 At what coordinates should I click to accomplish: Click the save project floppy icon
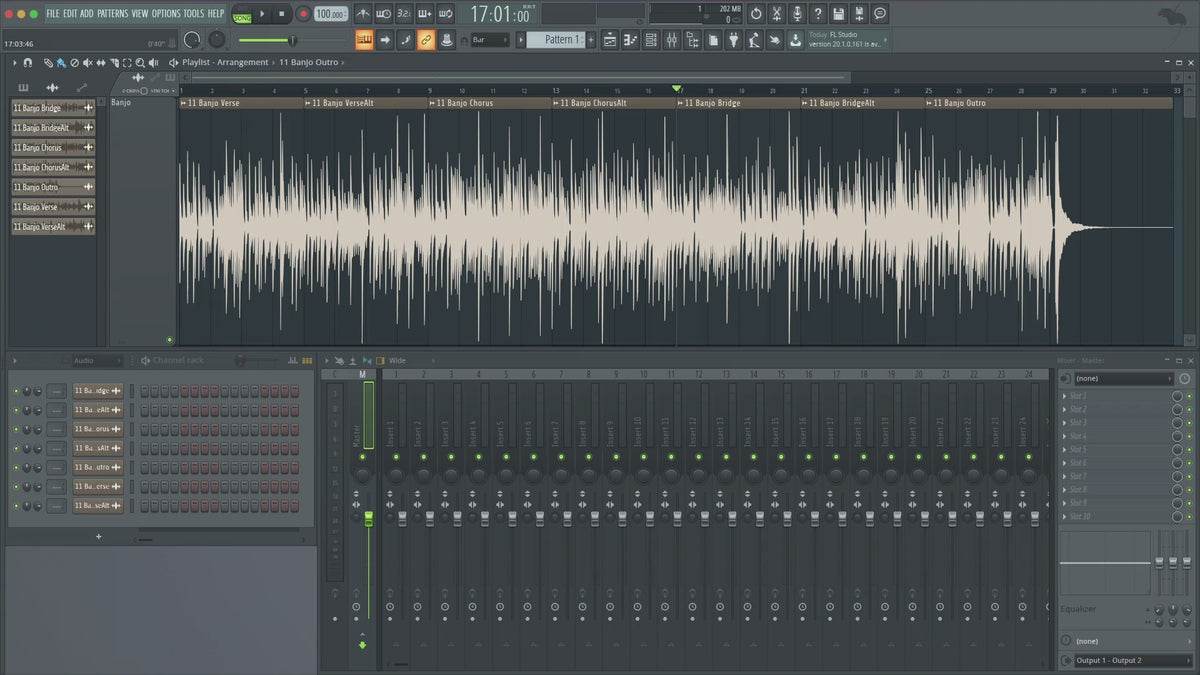838,14
